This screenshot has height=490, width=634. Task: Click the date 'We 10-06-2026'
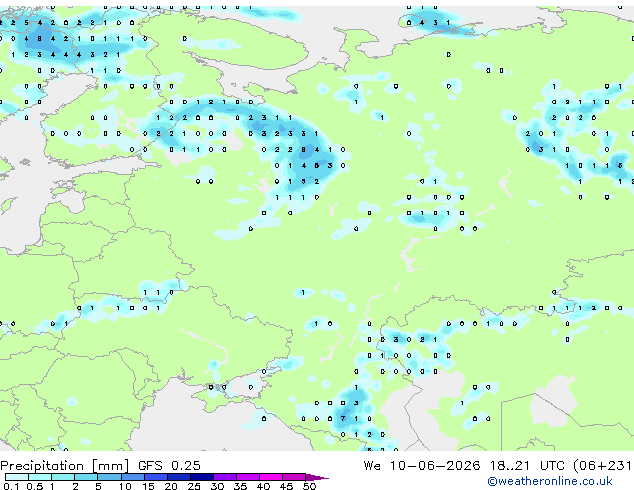click(x=422, y=466)
